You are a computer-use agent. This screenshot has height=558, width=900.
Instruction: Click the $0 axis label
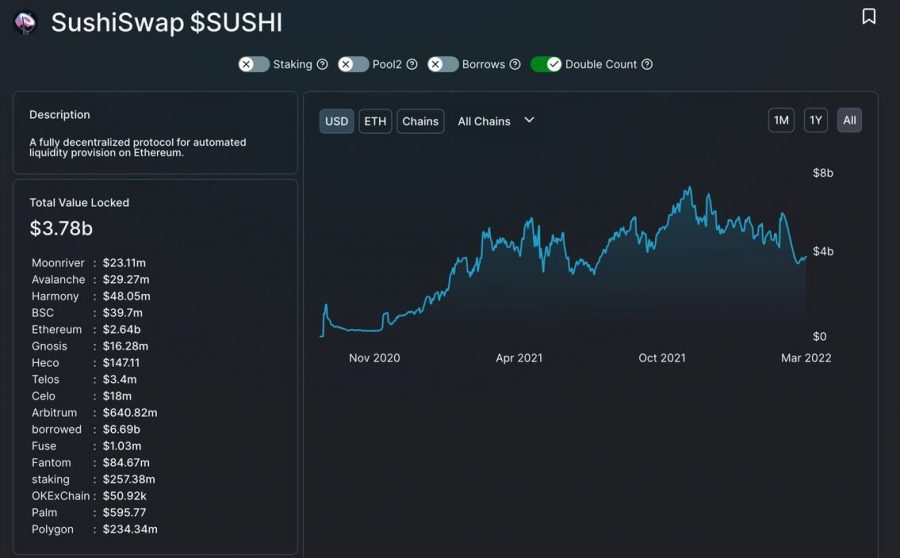pos(819,336)
